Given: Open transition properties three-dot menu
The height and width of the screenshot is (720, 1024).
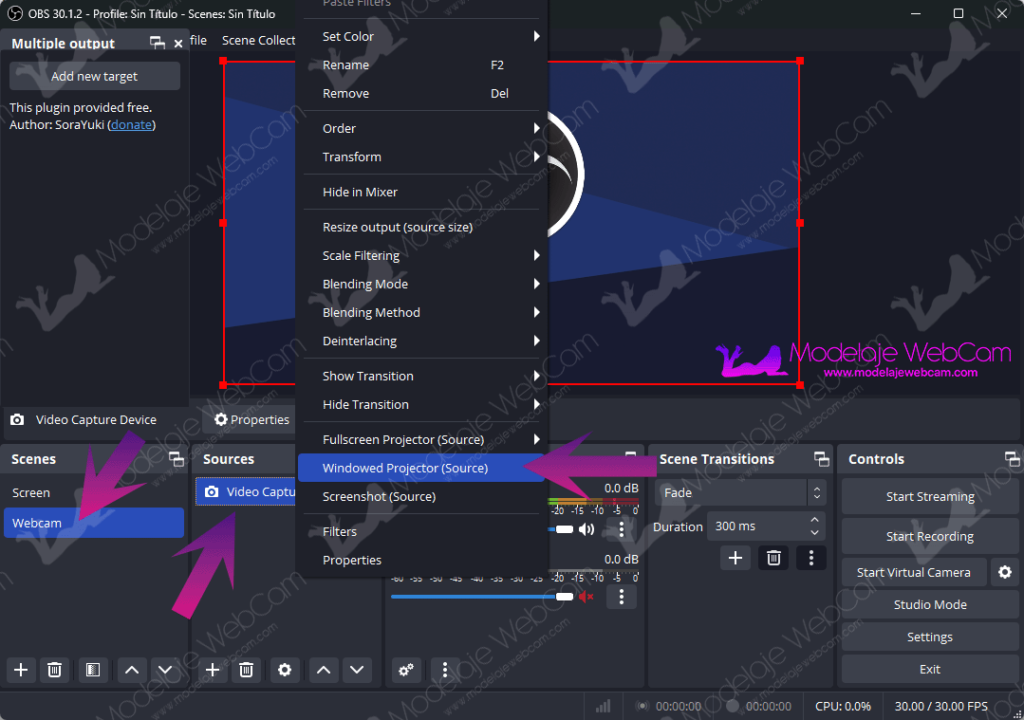Looking at the screenshot, I should click(811, 558).
